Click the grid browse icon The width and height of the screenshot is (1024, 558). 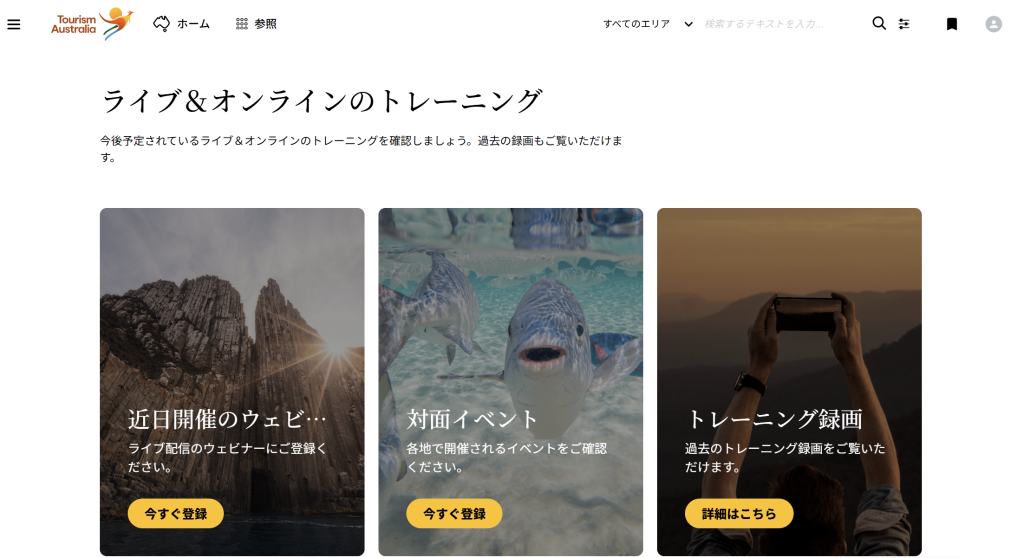click(242, 24)
